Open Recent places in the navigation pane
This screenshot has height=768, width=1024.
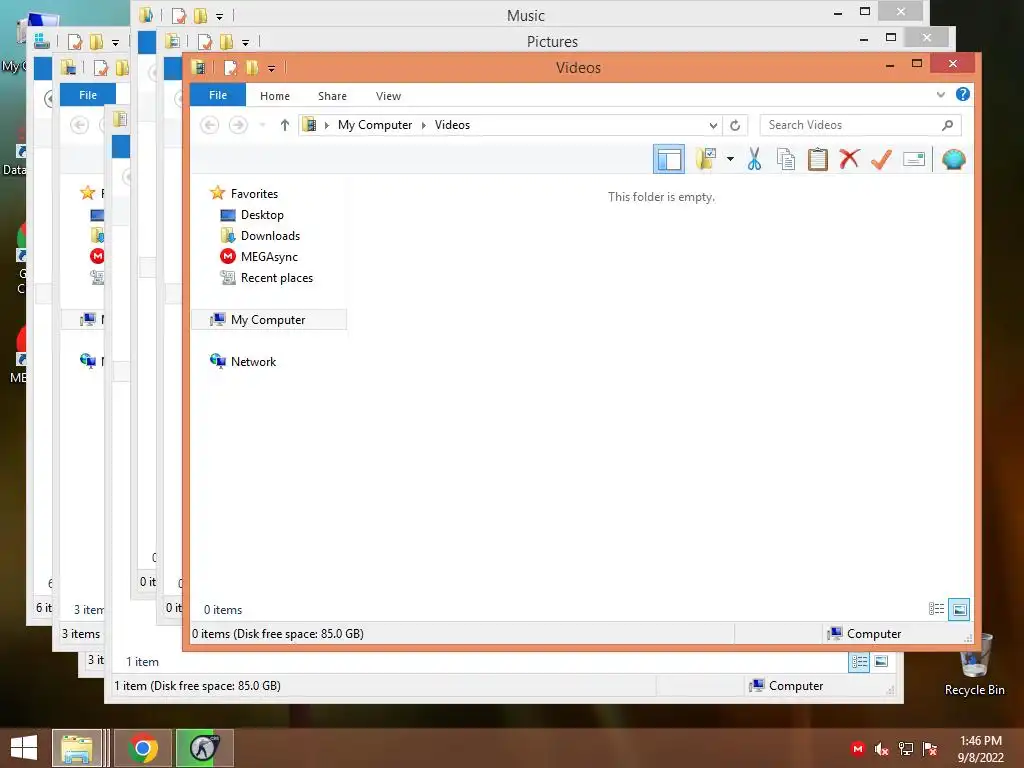276,278
